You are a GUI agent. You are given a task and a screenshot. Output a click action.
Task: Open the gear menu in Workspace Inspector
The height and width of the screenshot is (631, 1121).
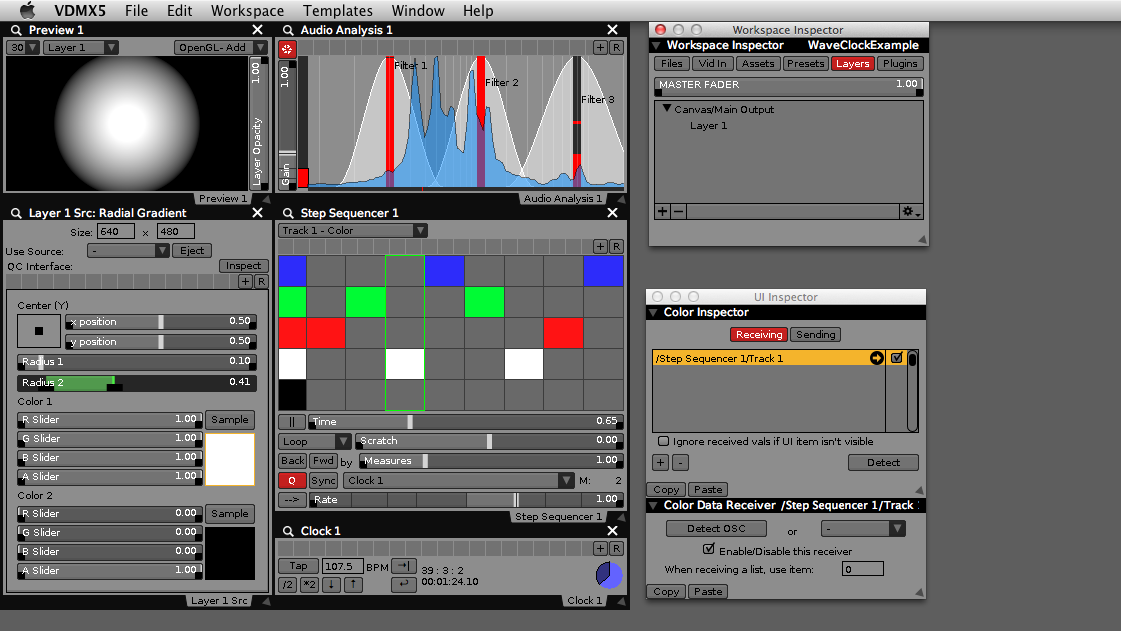coord(911,212)
